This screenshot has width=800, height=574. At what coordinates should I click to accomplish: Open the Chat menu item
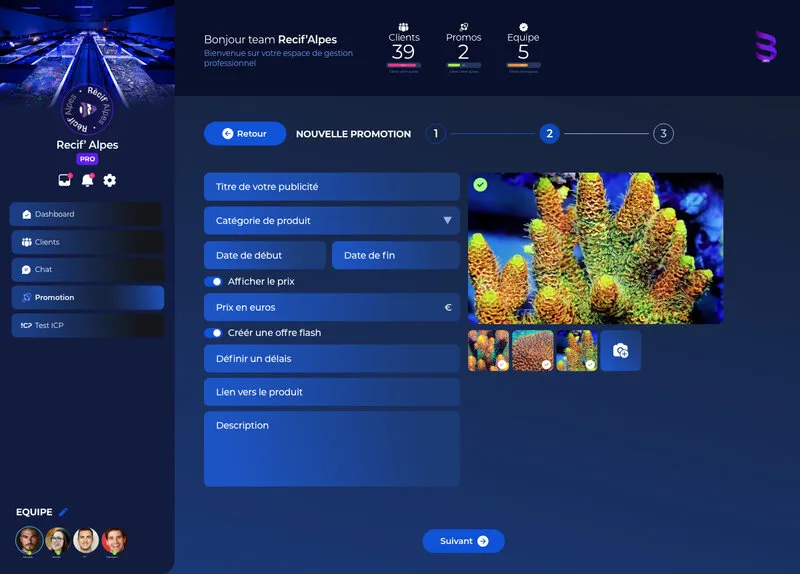87,270
